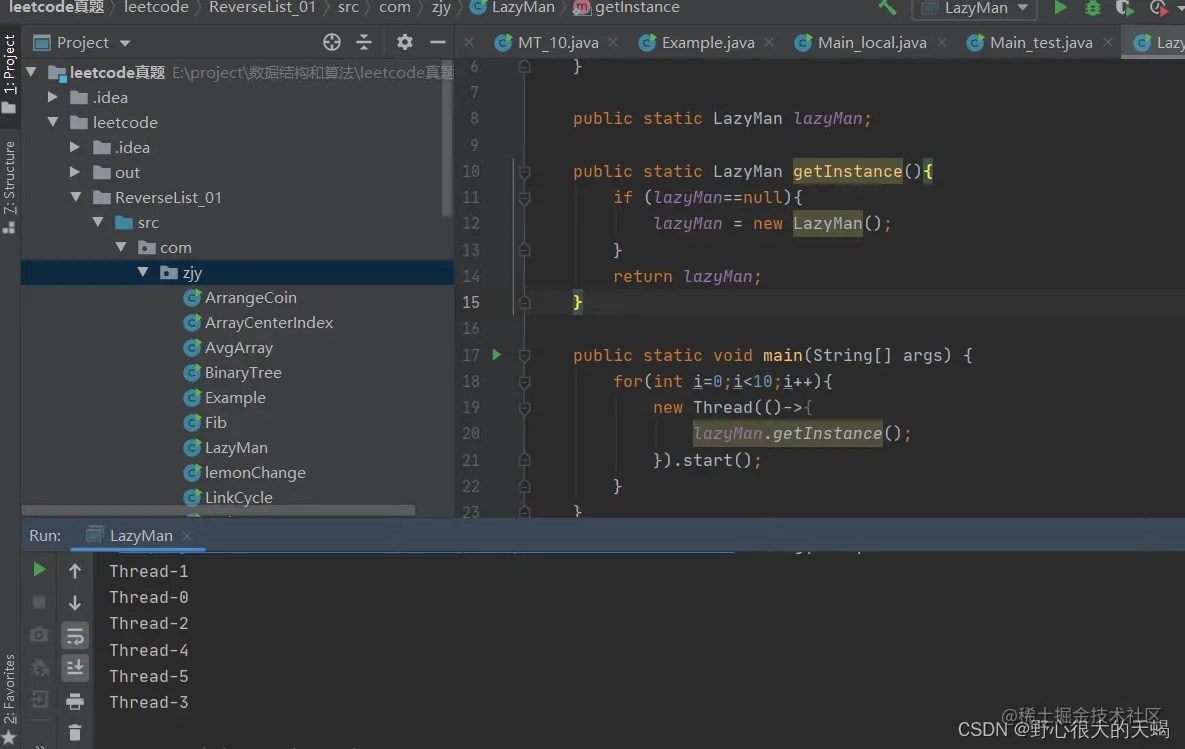Run with coverage using the shield icon

[1124, 8]
